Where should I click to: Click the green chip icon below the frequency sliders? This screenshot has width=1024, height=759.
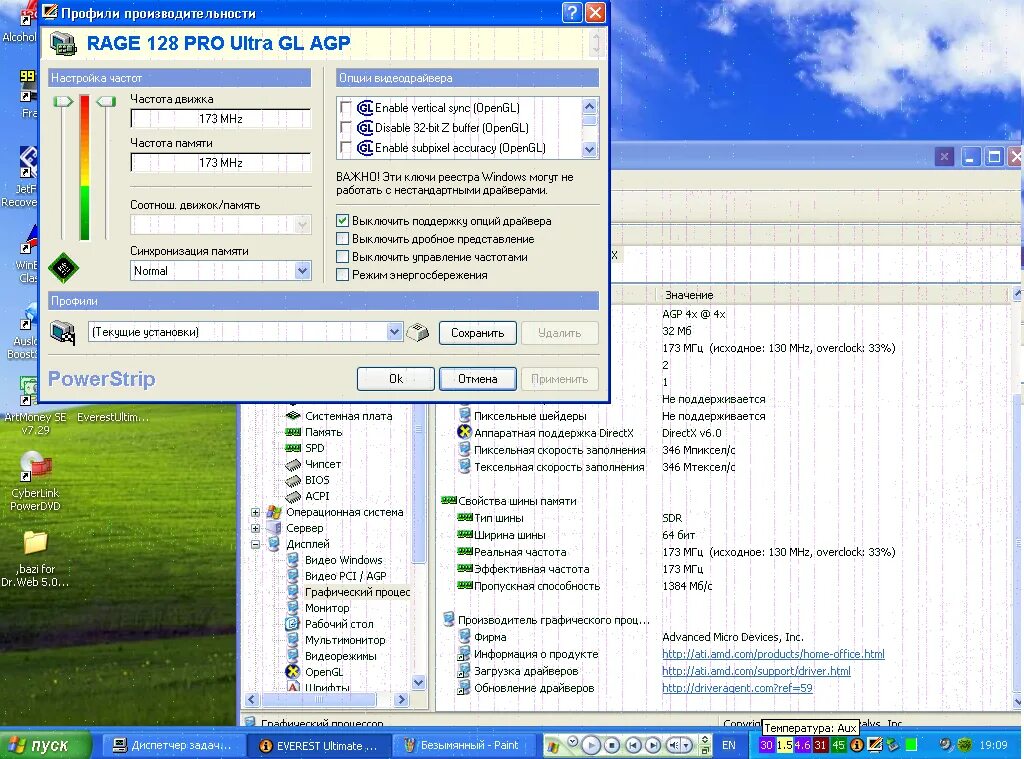tap(63, 267)
